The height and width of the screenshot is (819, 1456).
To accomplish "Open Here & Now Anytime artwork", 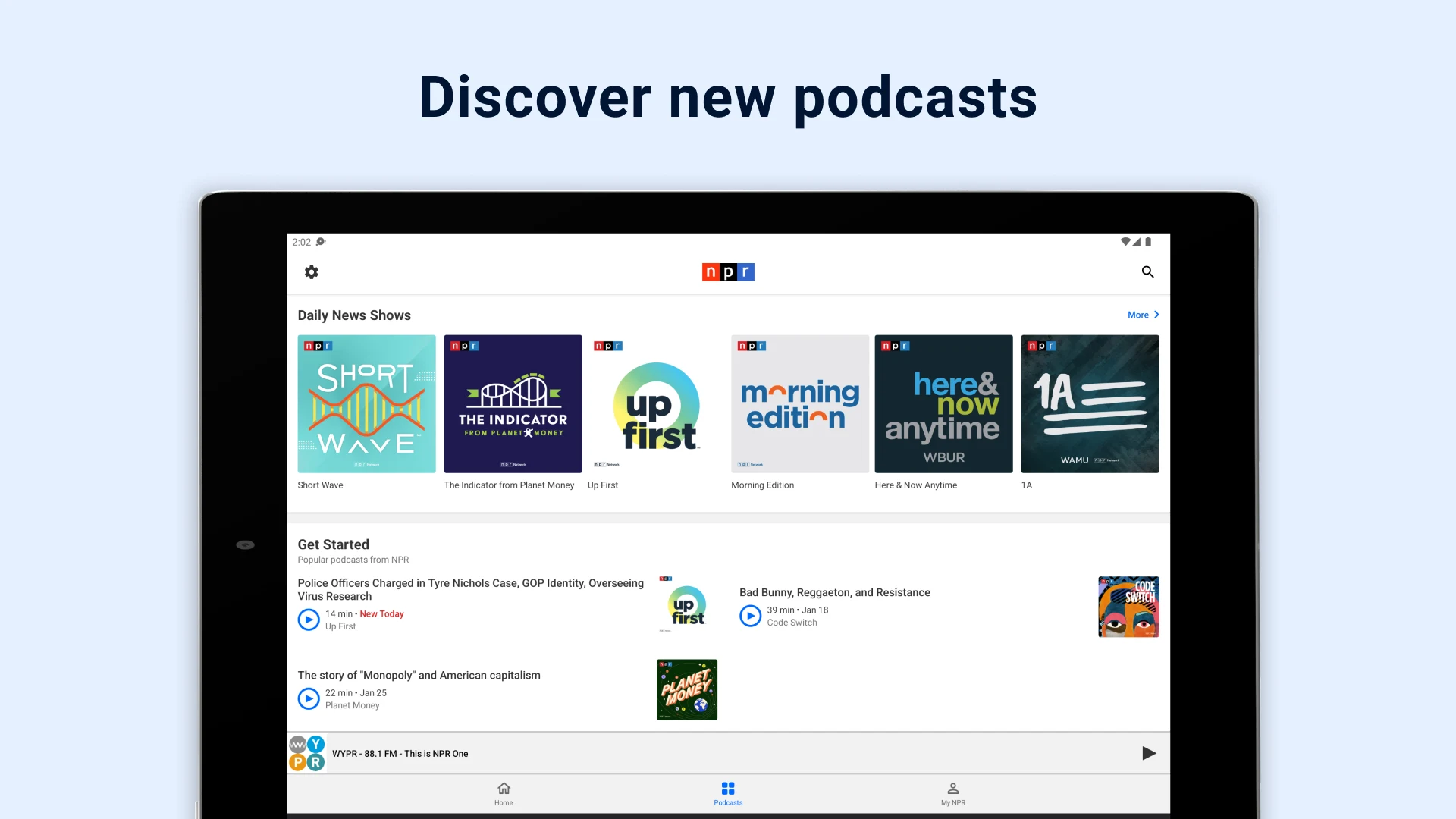I will (x=943, y=404).
